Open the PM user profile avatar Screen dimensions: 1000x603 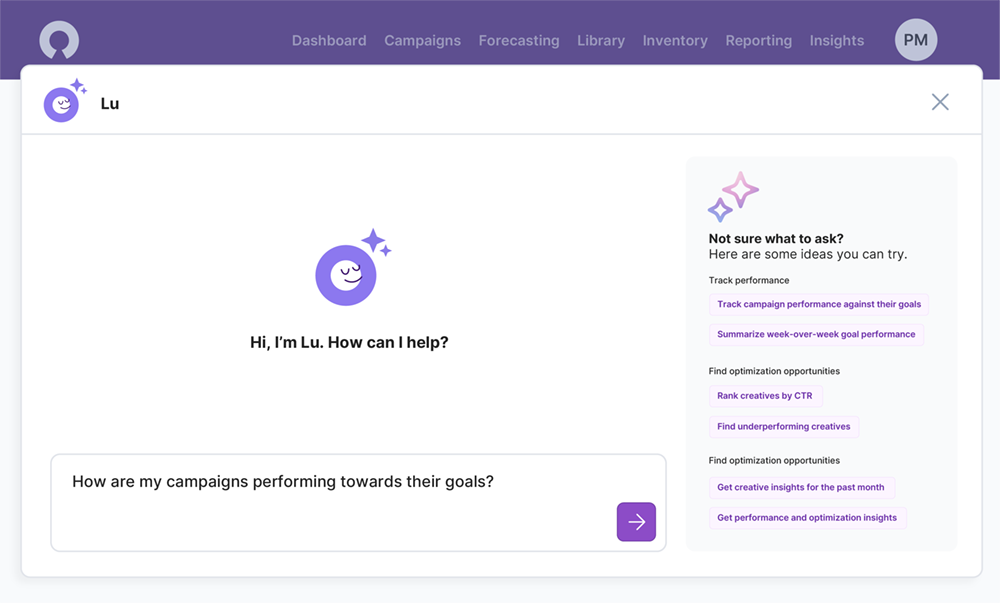point(916,40)
